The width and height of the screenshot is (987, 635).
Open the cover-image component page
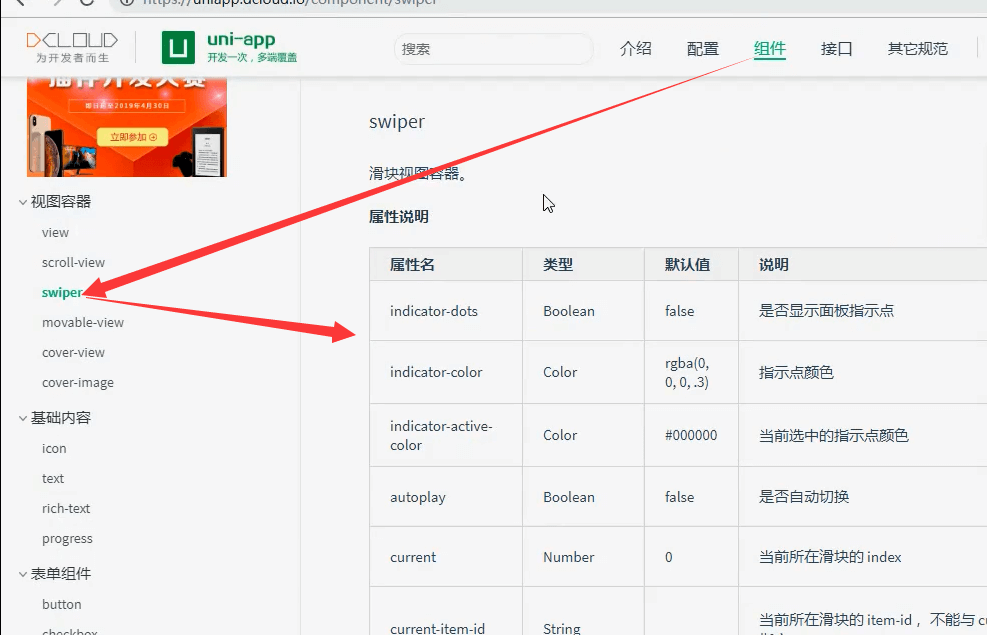[78, 383]
